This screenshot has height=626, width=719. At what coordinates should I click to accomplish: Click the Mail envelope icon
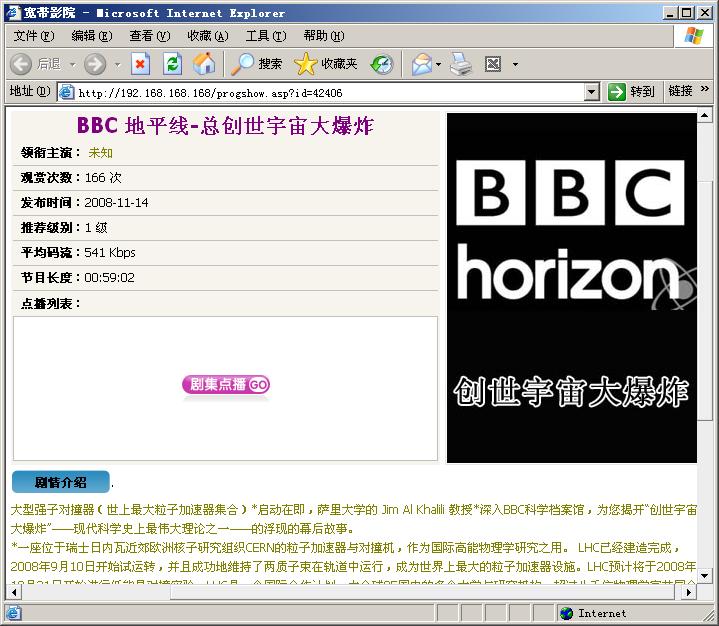pos(422,64)
